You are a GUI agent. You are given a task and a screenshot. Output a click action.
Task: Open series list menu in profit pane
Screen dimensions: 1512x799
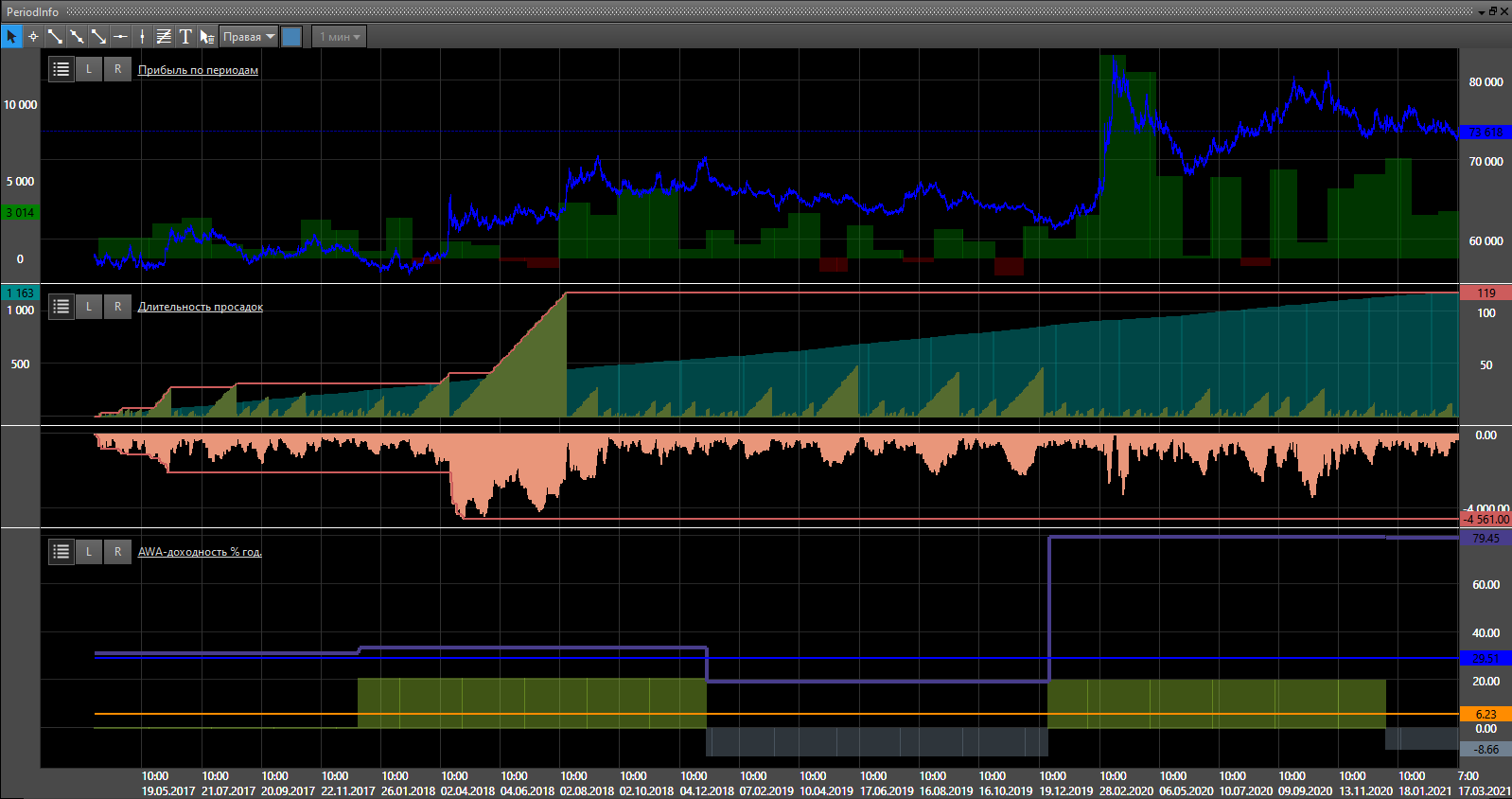(62, 69)
